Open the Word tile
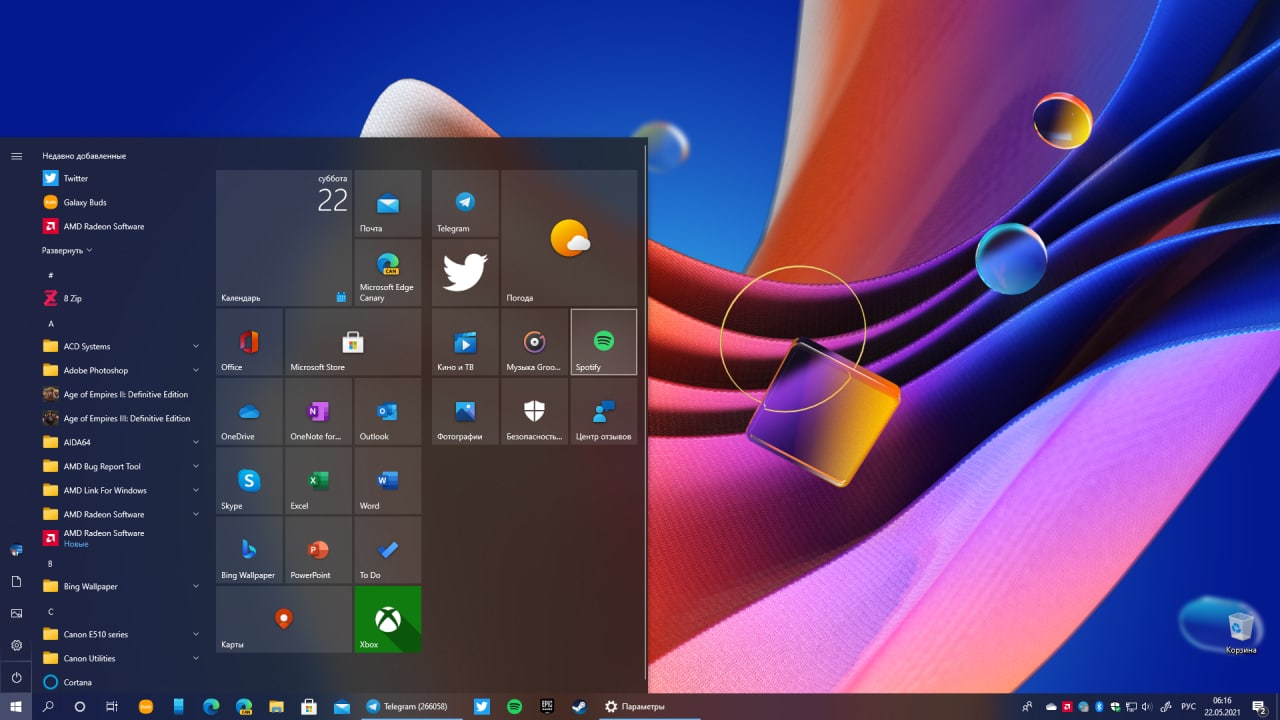Screen dimensions: 1280x720 tap(387, 481)
